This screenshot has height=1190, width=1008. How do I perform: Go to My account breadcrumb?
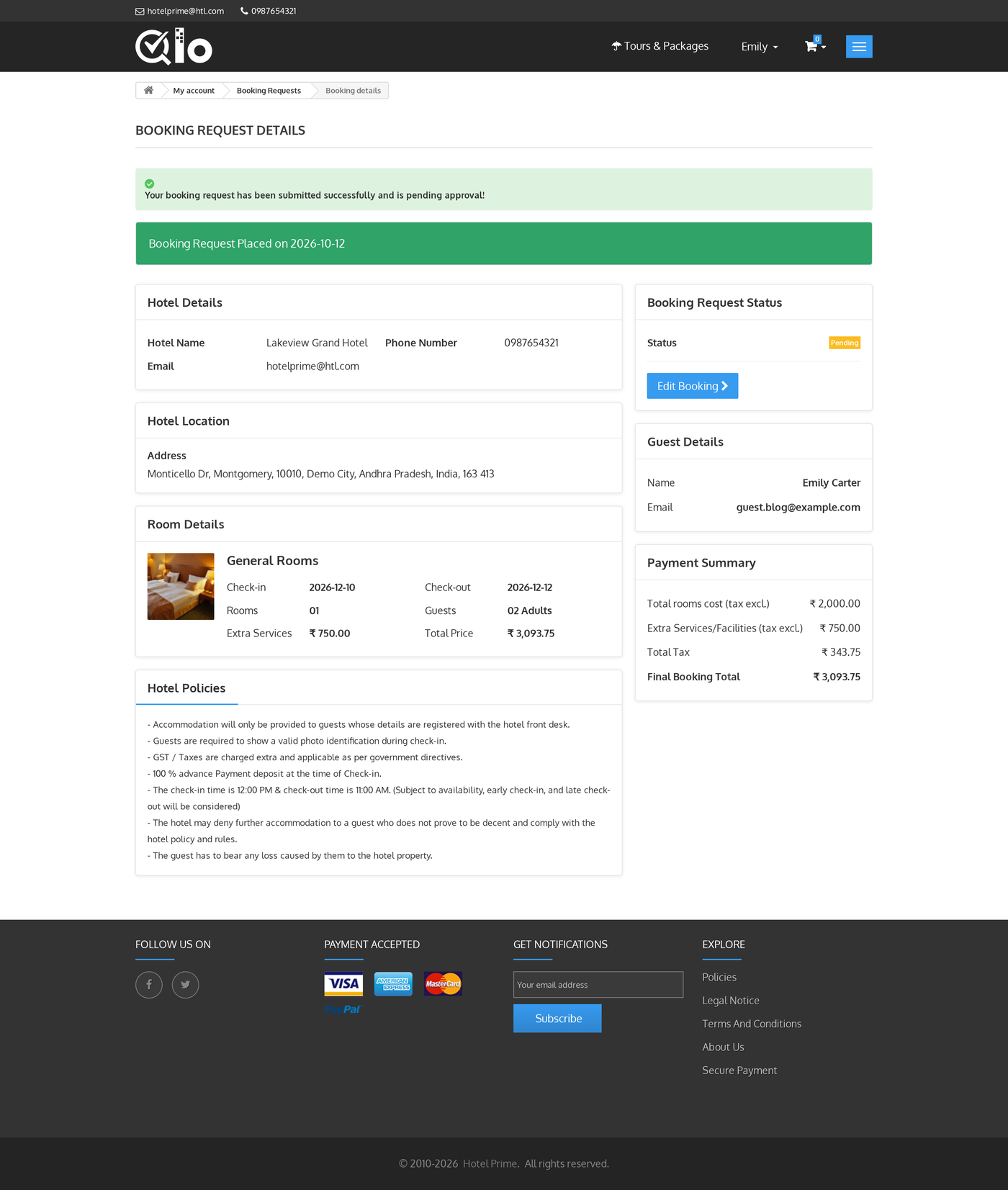coord(194,91)
